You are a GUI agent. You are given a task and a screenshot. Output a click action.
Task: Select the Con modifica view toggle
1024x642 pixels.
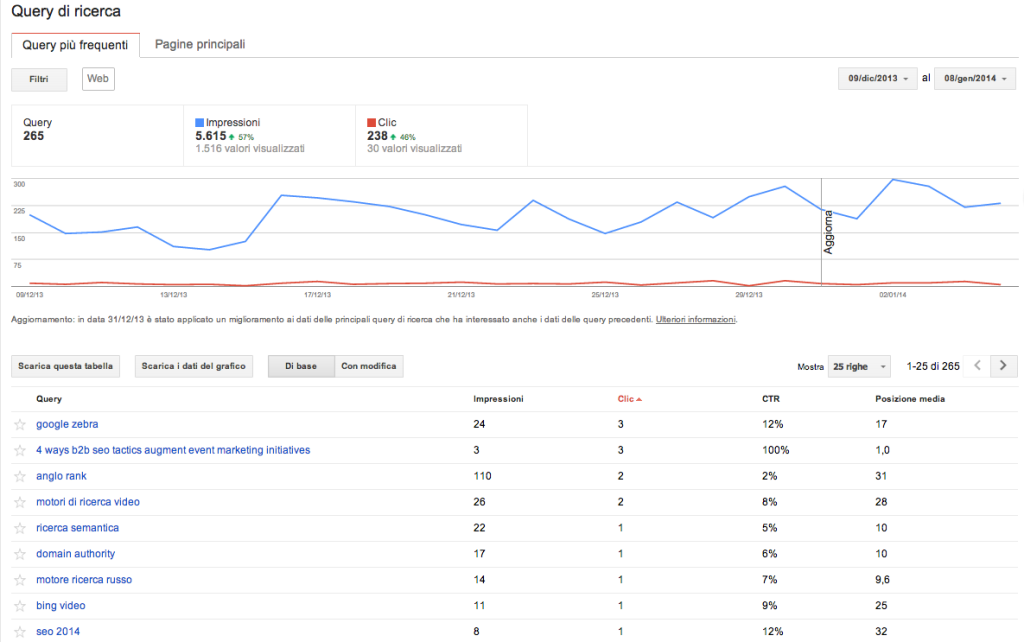(368, 366)
